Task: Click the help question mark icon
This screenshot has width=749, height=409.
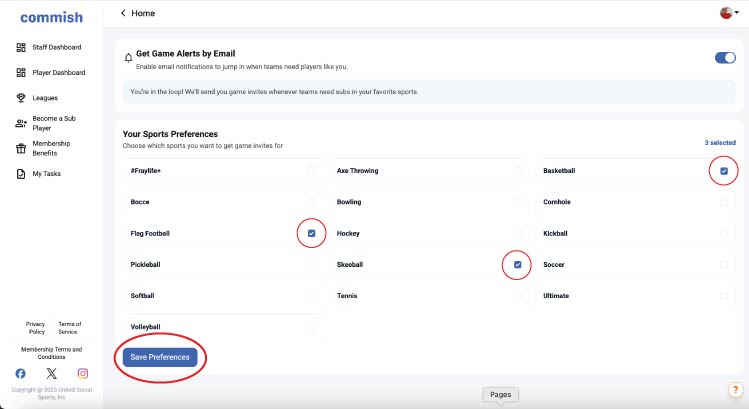Action: coord(735,389)
